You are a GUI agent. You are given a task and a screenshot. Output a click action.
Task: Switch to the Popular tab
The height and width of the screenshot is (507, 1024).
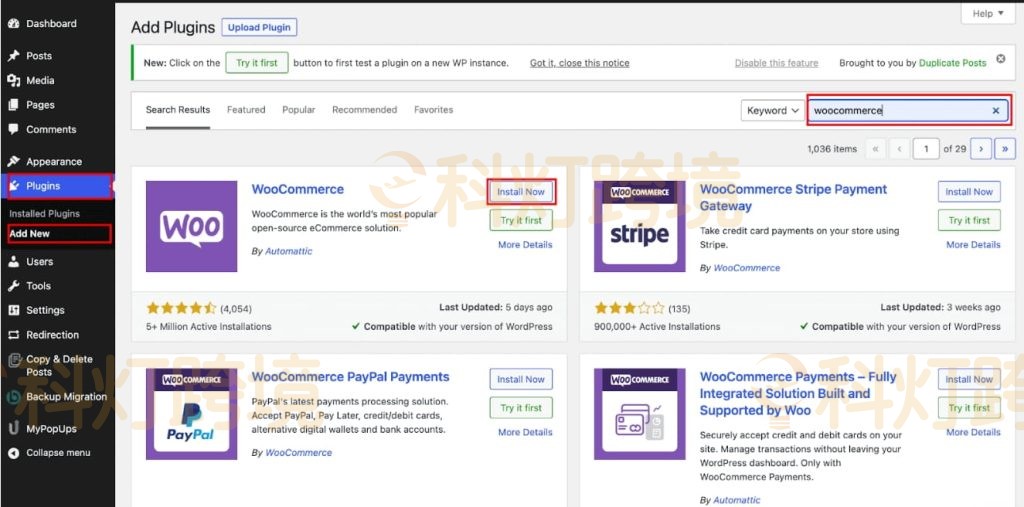[298, 110]
